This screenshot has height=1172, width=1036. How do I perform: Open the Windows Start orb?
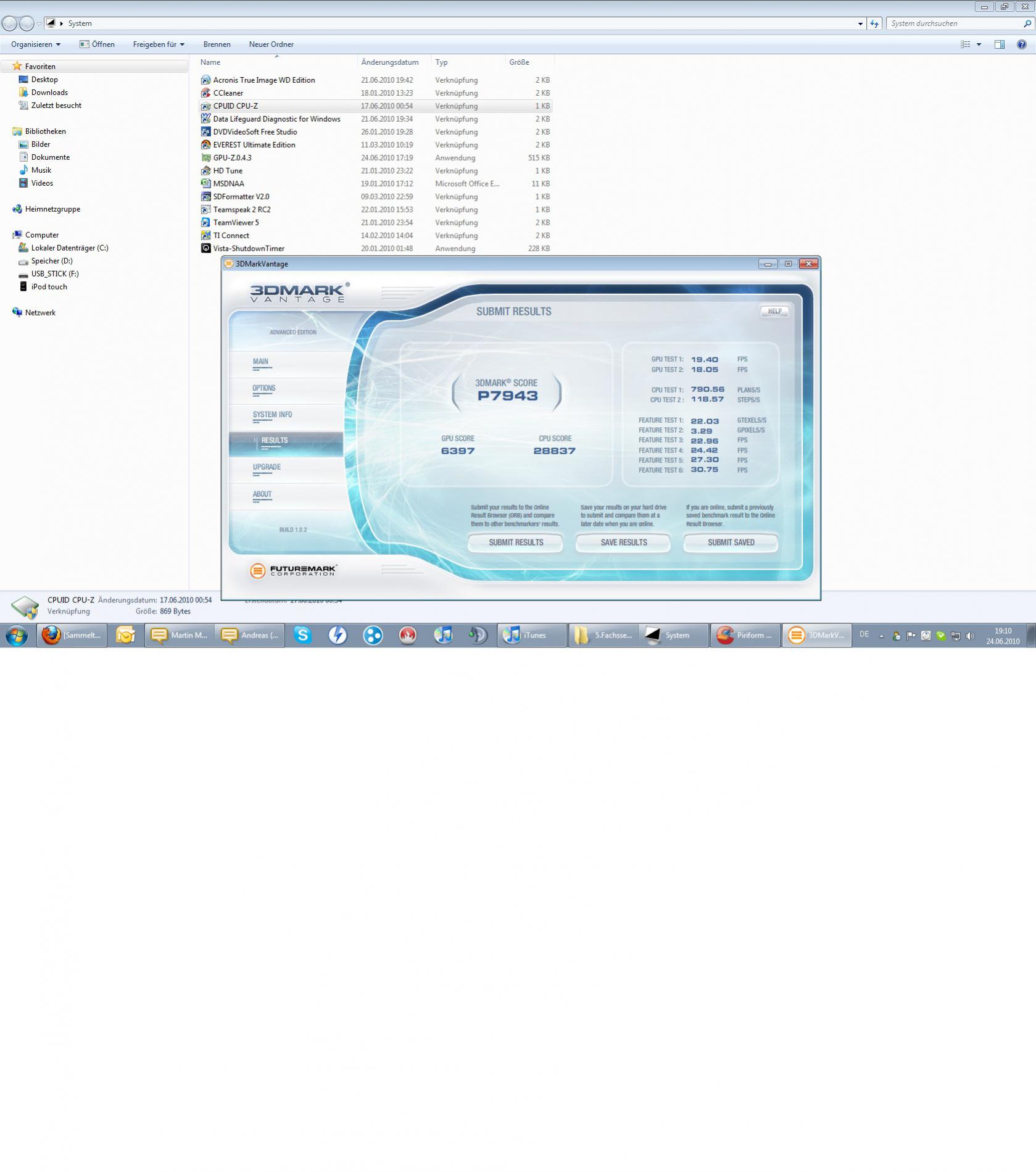(17, 635)
